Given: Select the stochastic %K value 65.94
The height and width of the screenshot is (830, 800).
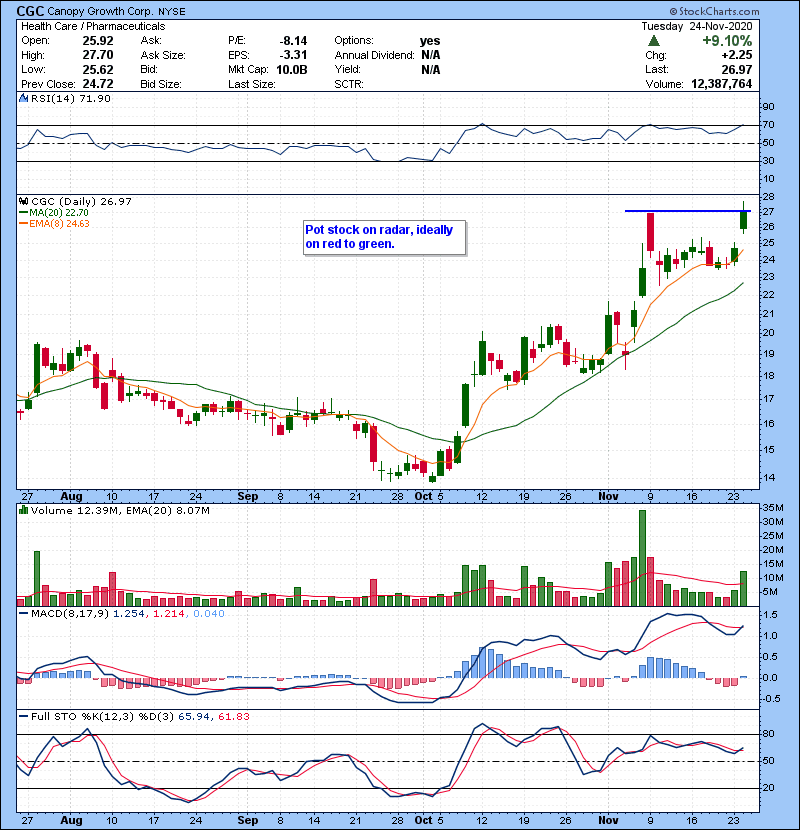Looking at the screenshot, I should [193, 717].
